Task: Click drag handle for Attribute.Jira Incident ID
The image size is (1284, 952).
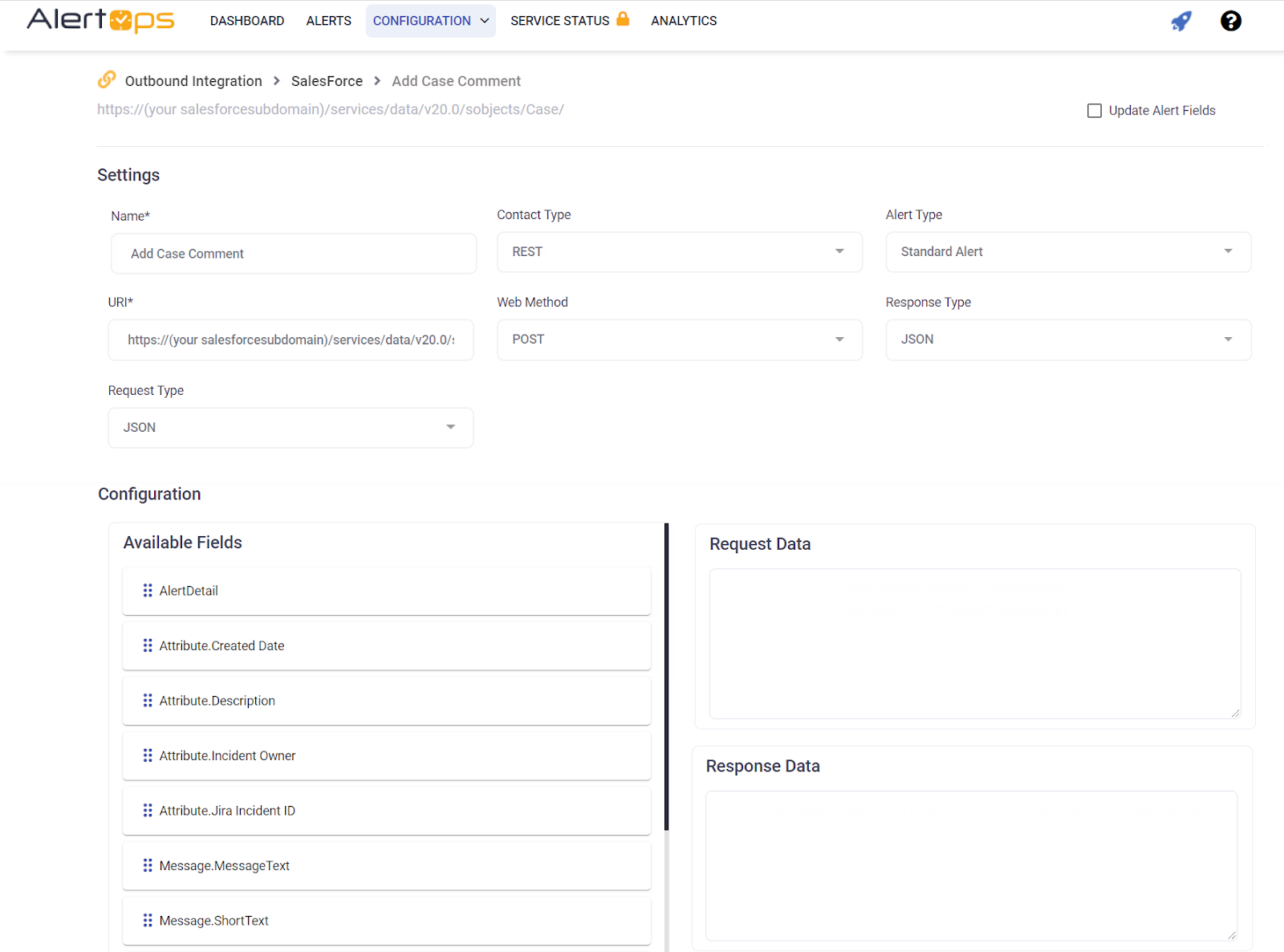Action: point(148,811)
